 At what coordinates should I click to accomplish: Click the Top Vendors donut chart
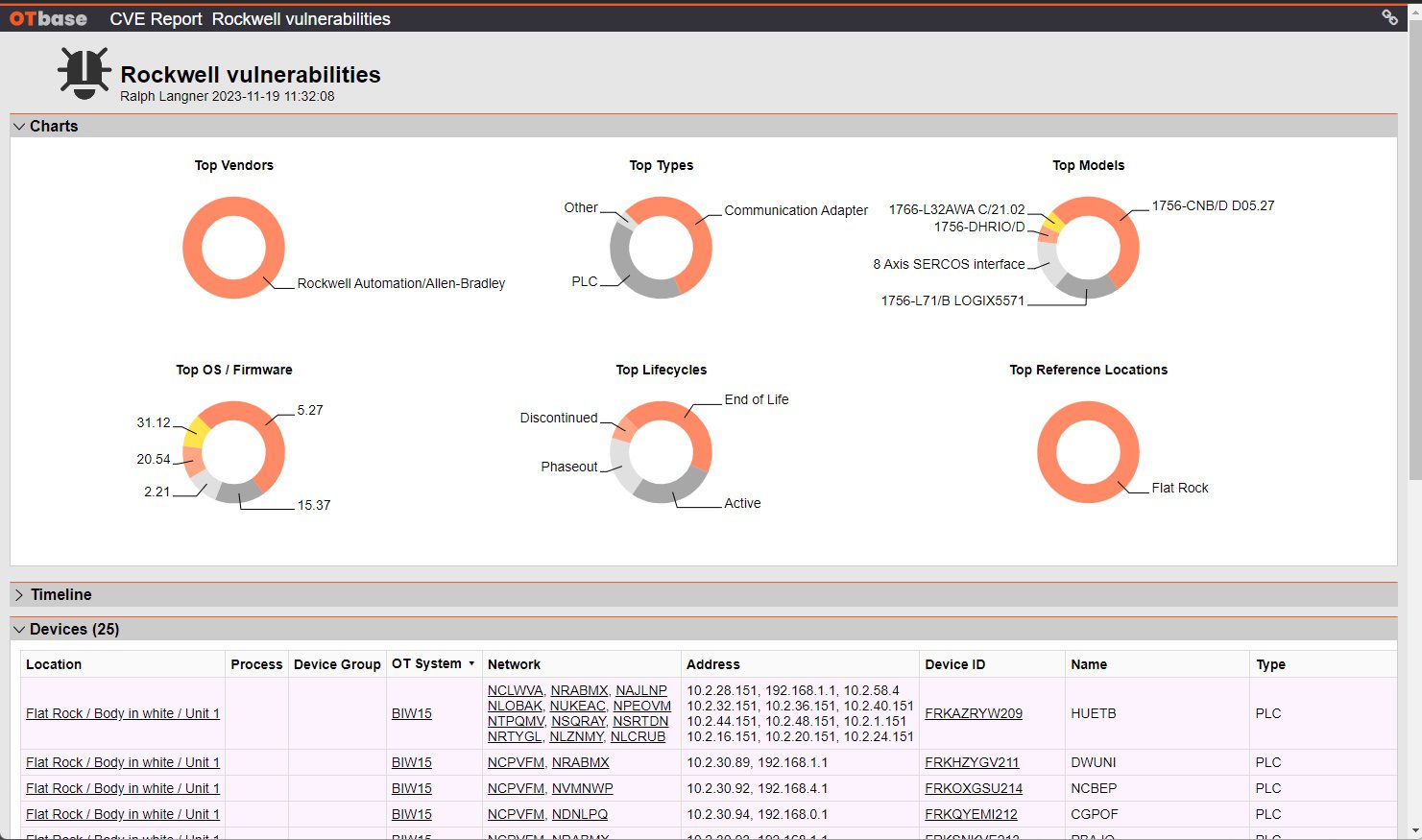point(233,208)
